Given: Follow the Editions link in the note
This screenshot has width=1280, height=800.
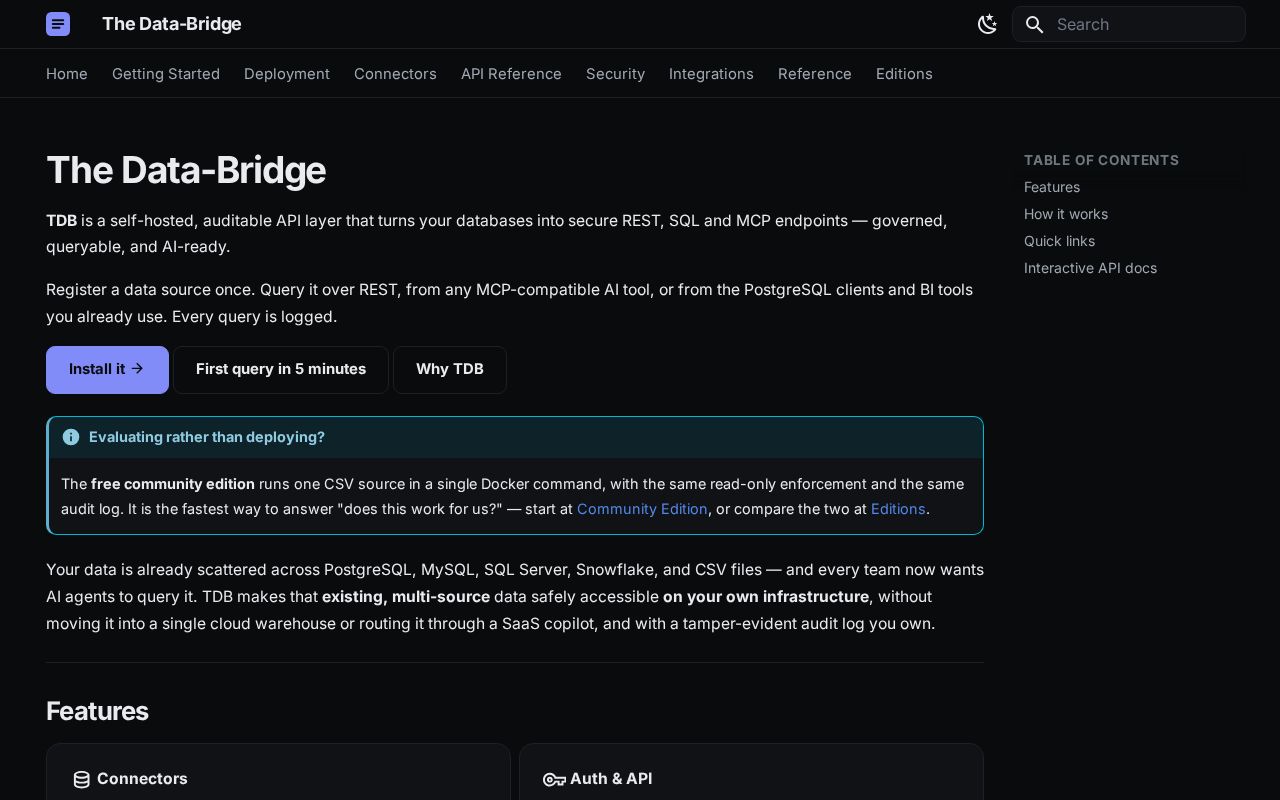Looking at the screenshot, I should pos(898,509).
